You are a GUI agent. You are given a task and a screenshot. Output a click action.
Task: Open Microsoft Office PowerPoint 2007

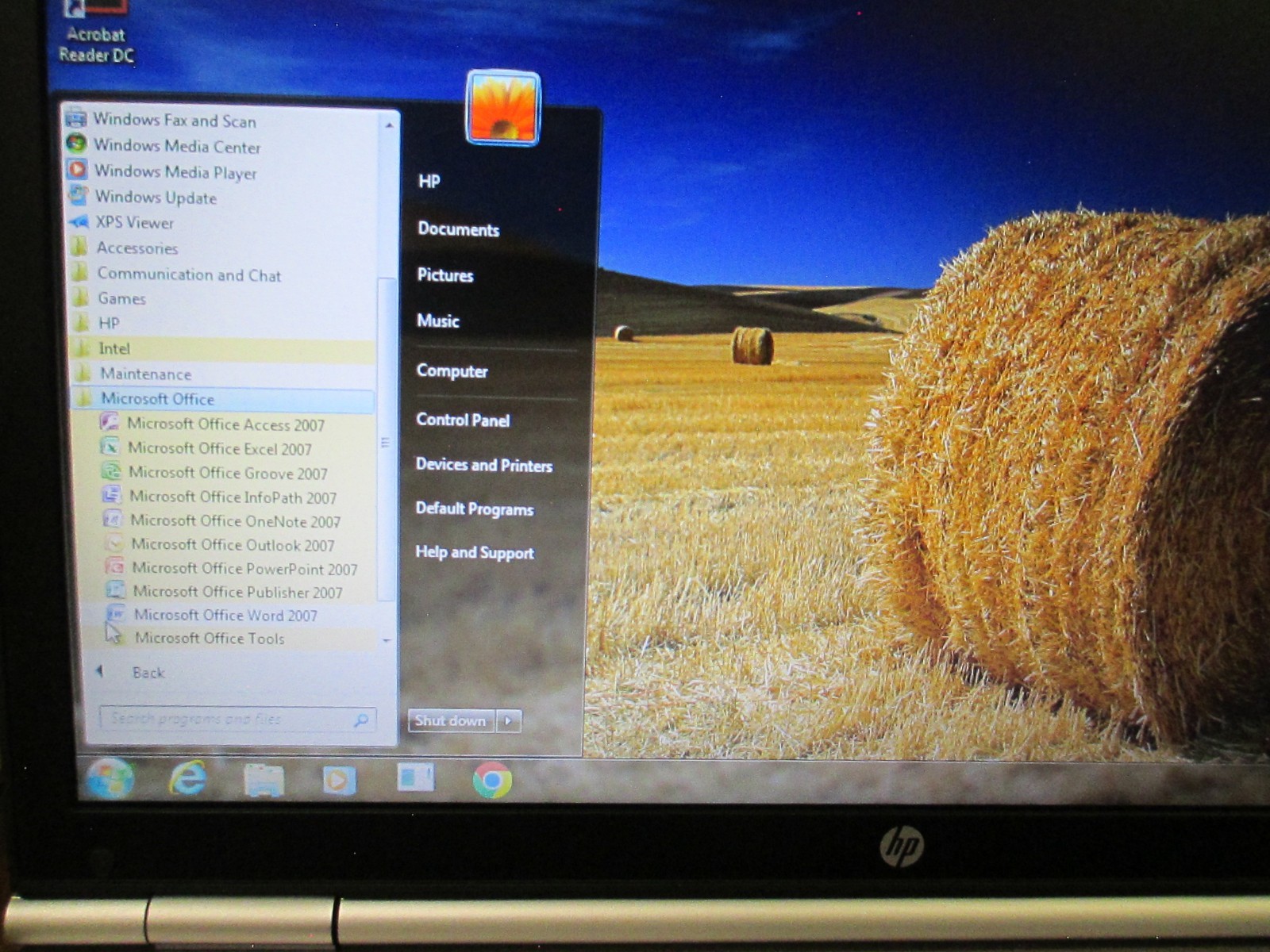(232, 568)
